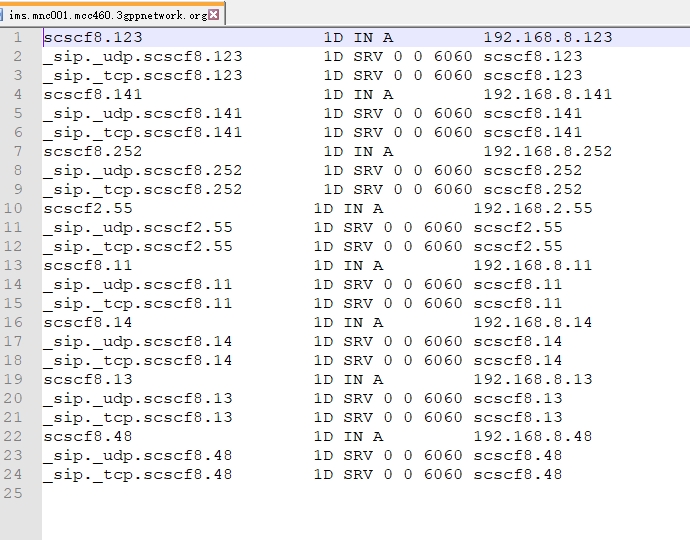
Task: Click SRV target scscf8.14 on line 17
Action: pos(517,342)
